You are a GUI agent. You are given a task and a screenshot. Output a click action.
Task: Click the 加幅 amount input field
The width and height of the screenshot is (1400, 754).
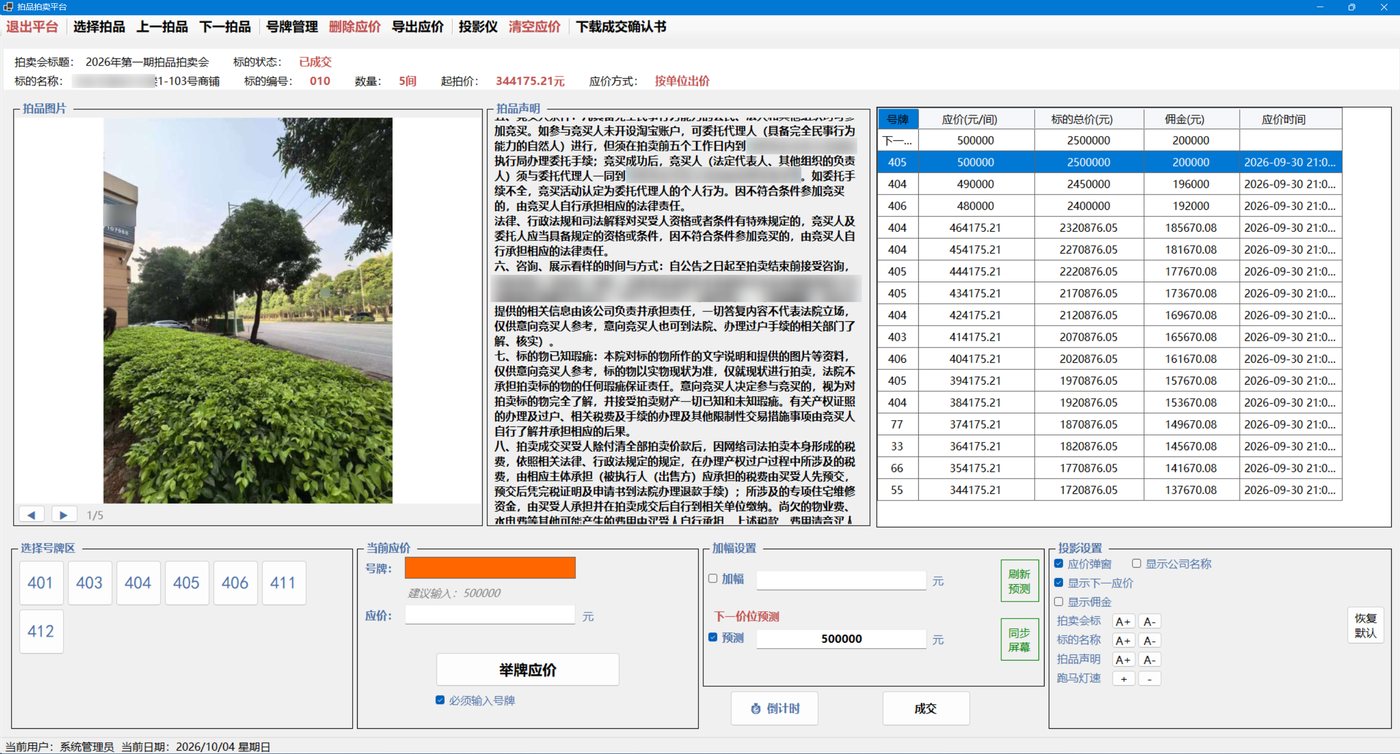coord(842,580)
